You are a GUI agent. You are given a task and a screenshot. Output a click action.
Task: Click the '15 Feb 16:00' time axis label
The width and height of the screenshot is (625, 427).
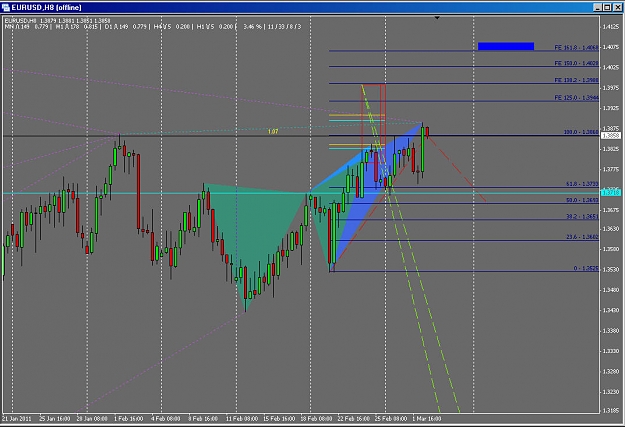point(279,418)
